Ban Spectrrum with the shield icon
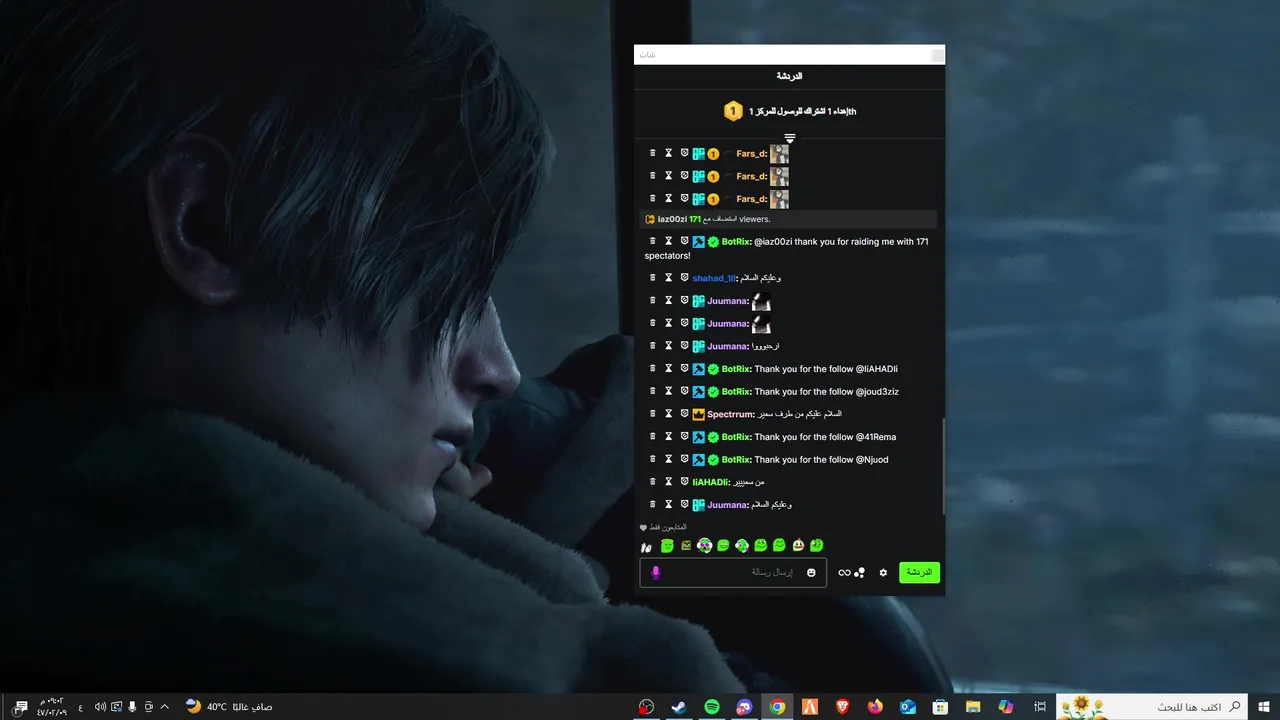 [685, 414]
